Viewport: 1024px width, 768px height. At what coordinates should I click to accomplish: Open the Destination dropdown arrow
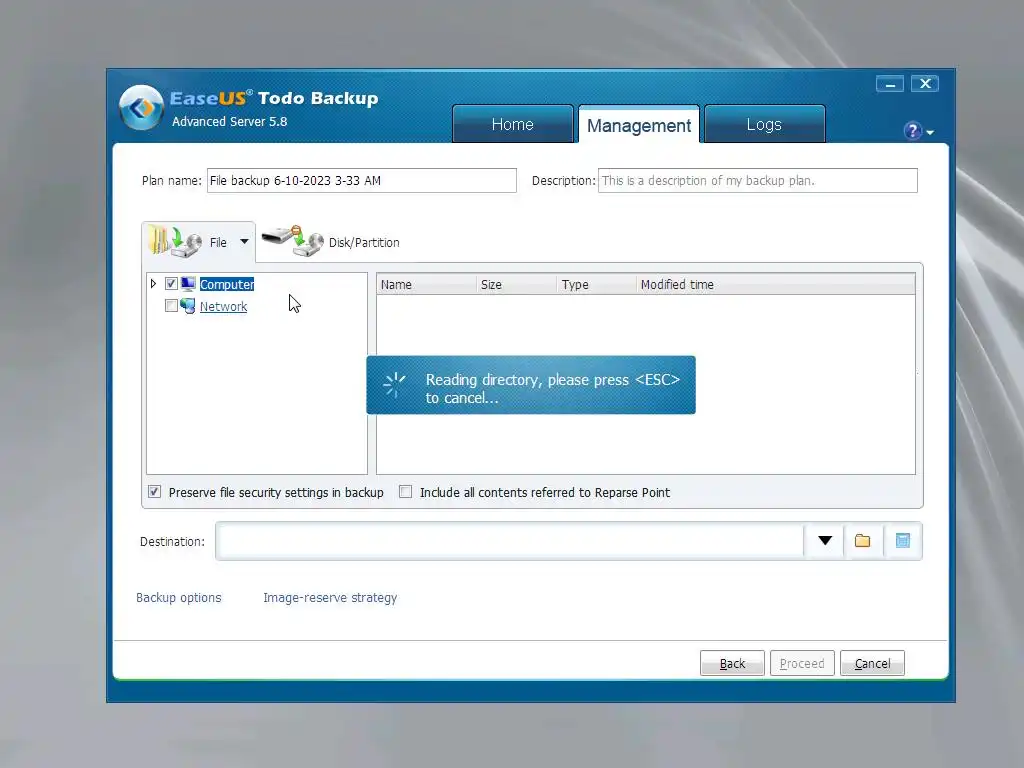[825, 541]
